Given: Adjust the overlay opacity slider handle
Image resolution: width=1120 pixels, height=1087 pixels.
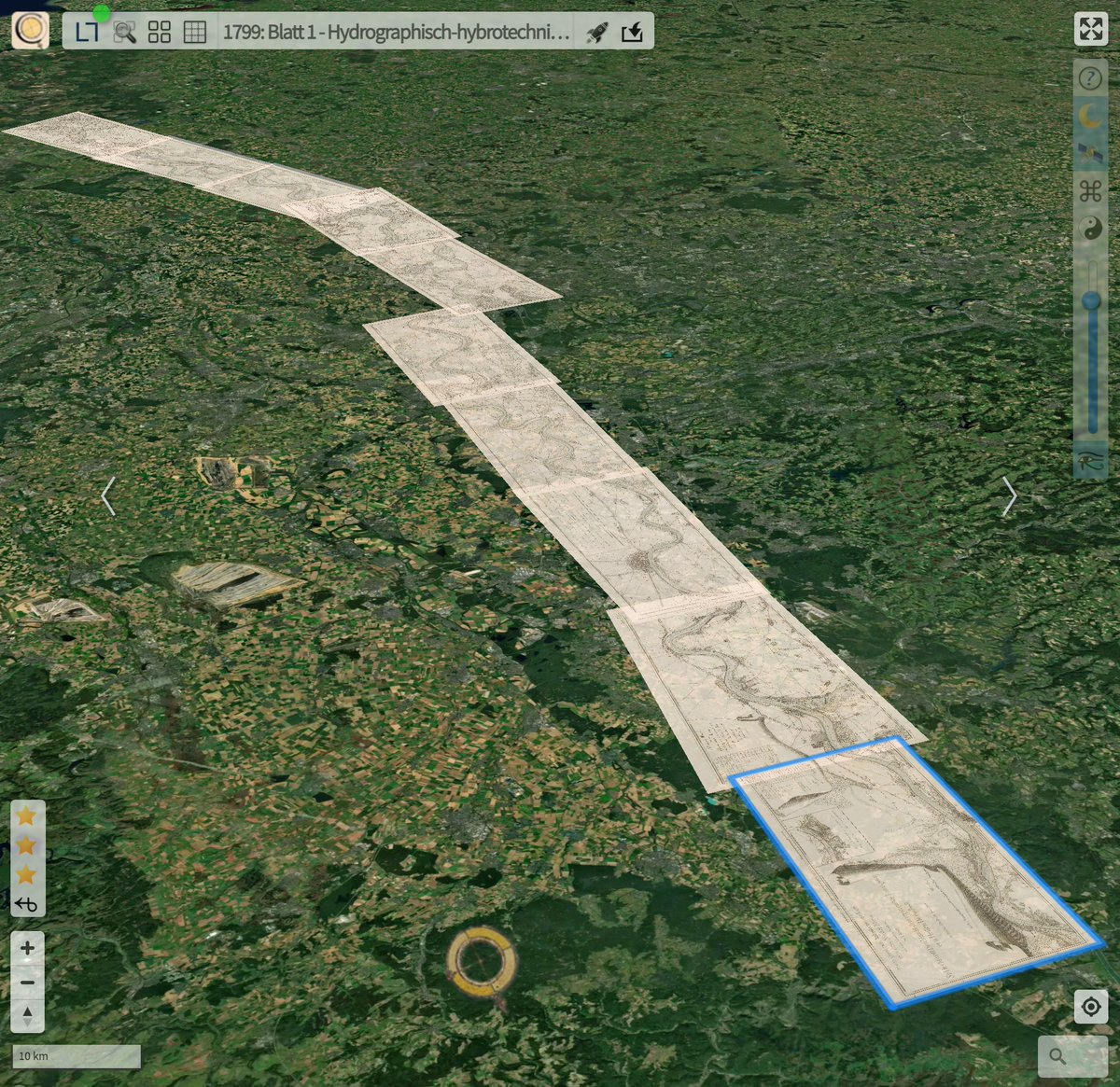Looking at the screenshot, I should click(1091, 300).
